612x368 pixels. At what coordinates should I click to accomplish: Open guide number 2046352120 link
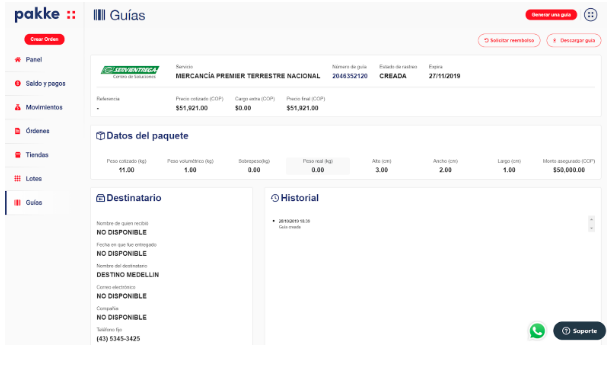(350, 76)
